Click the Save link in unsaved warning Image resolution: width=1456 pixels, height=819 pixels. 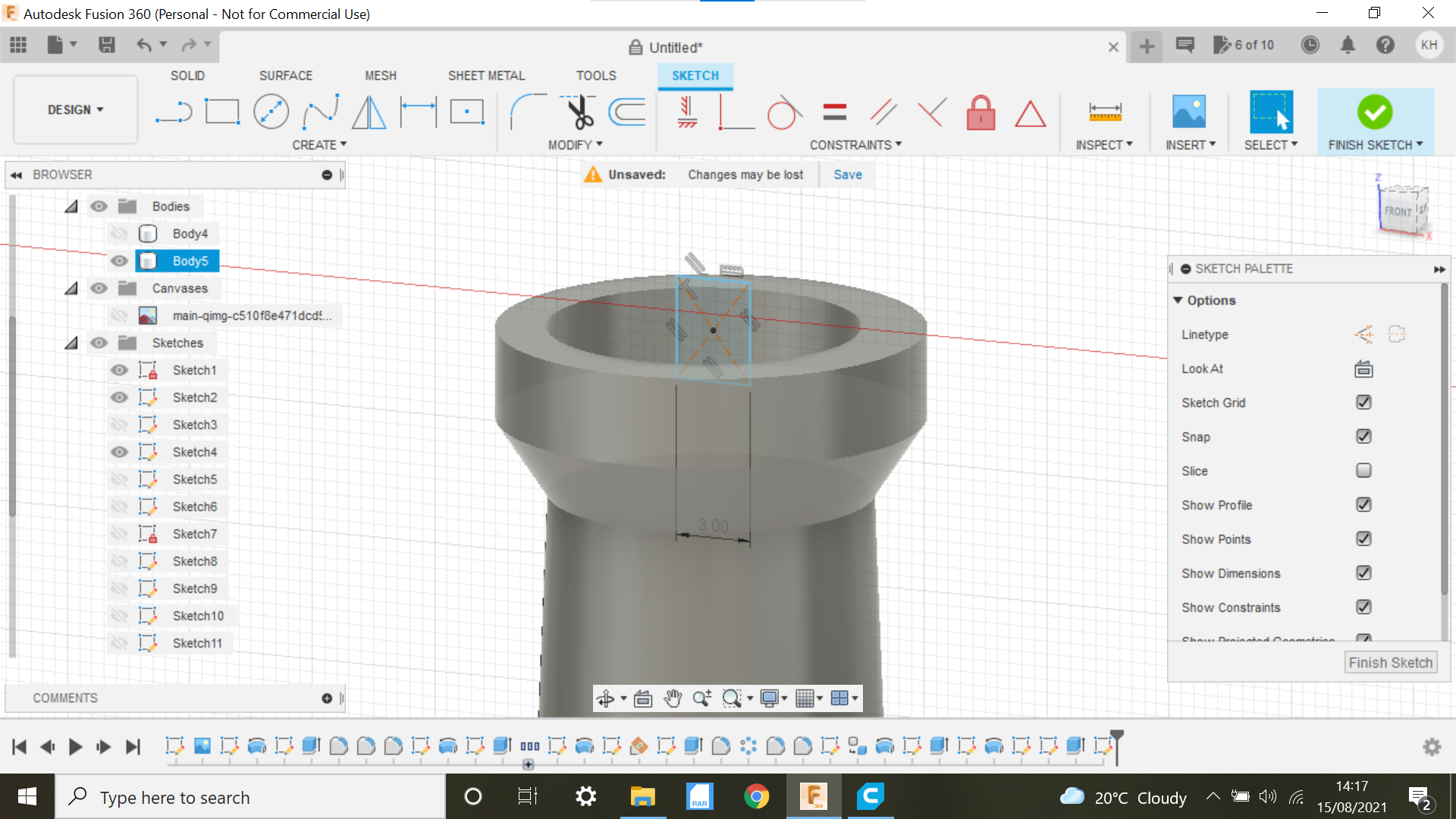click(x=848, y=174)
